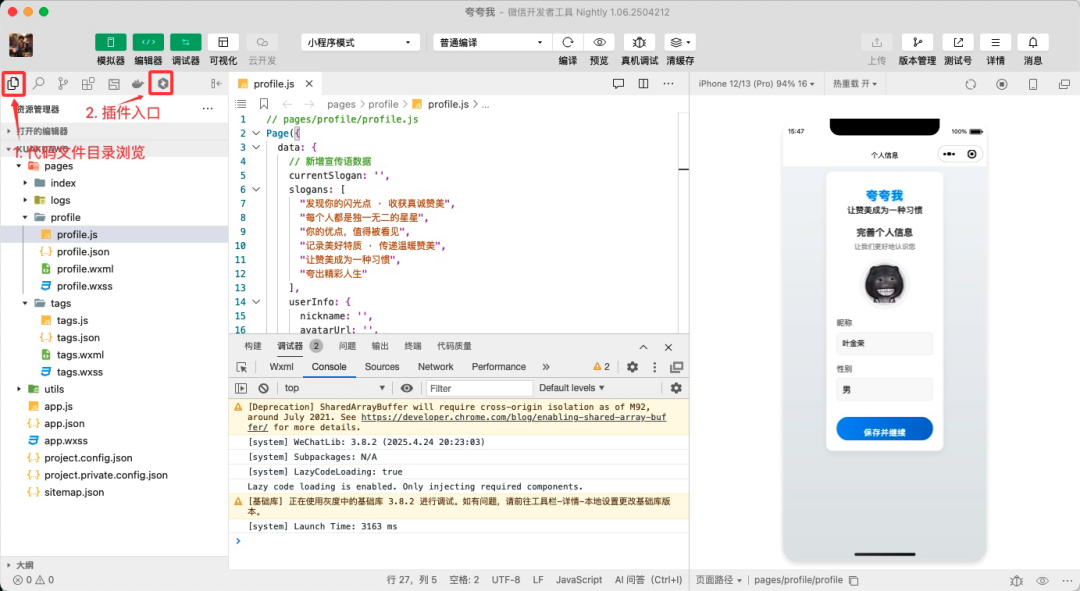Click the 保存并继续 button

884,429
